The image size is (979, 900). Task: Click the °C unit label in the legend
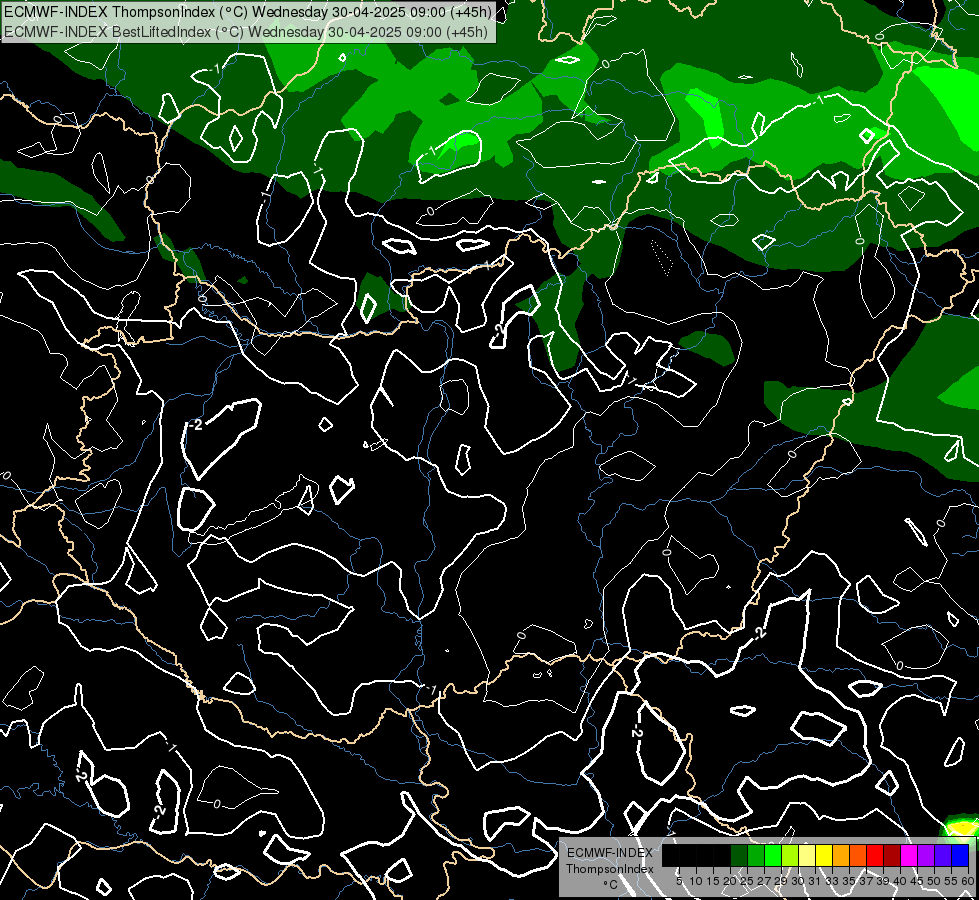[611, 885]
